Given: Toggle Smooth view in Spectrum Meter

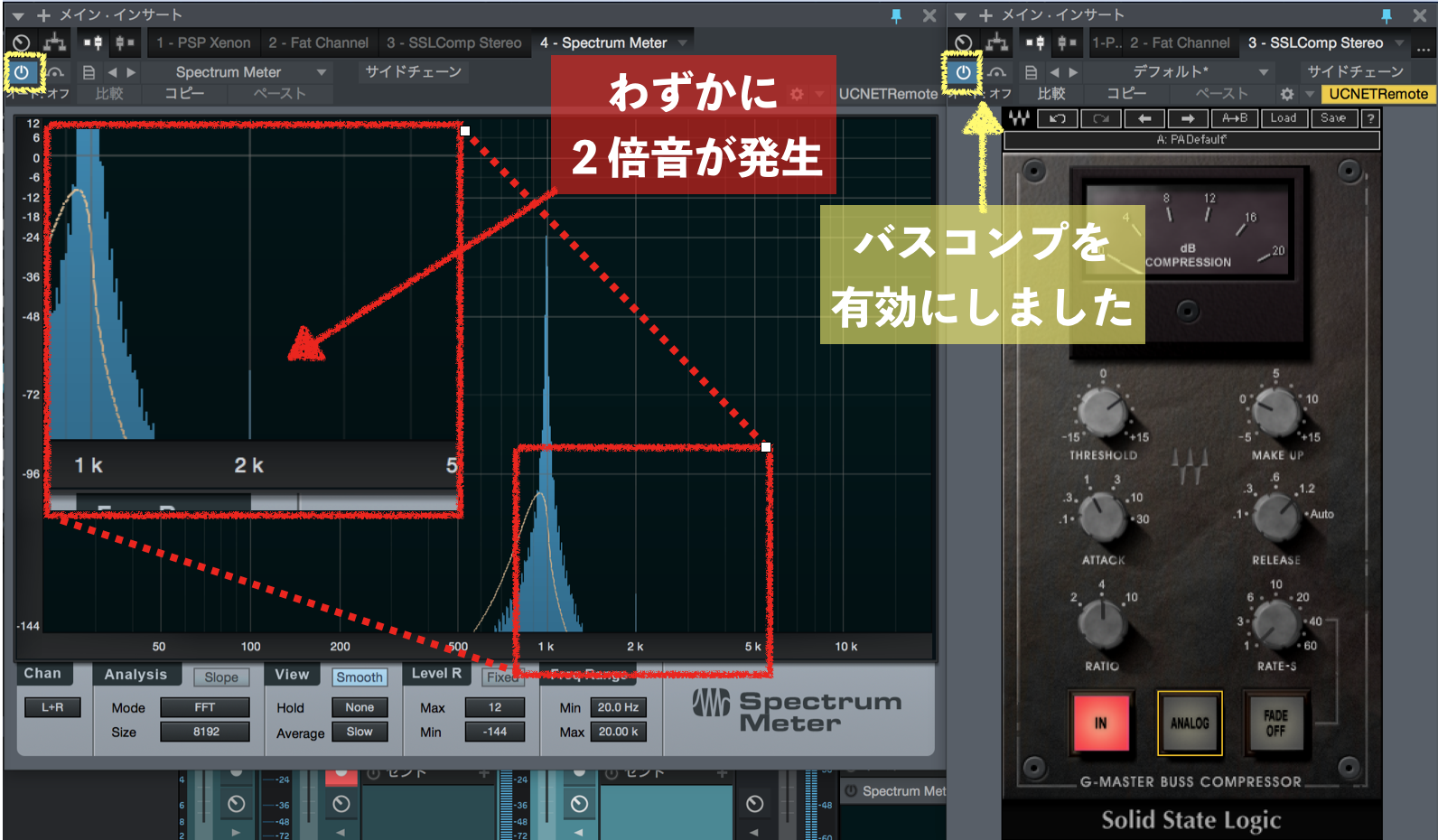Looking at the screenshot, I should tap(359, 677).
